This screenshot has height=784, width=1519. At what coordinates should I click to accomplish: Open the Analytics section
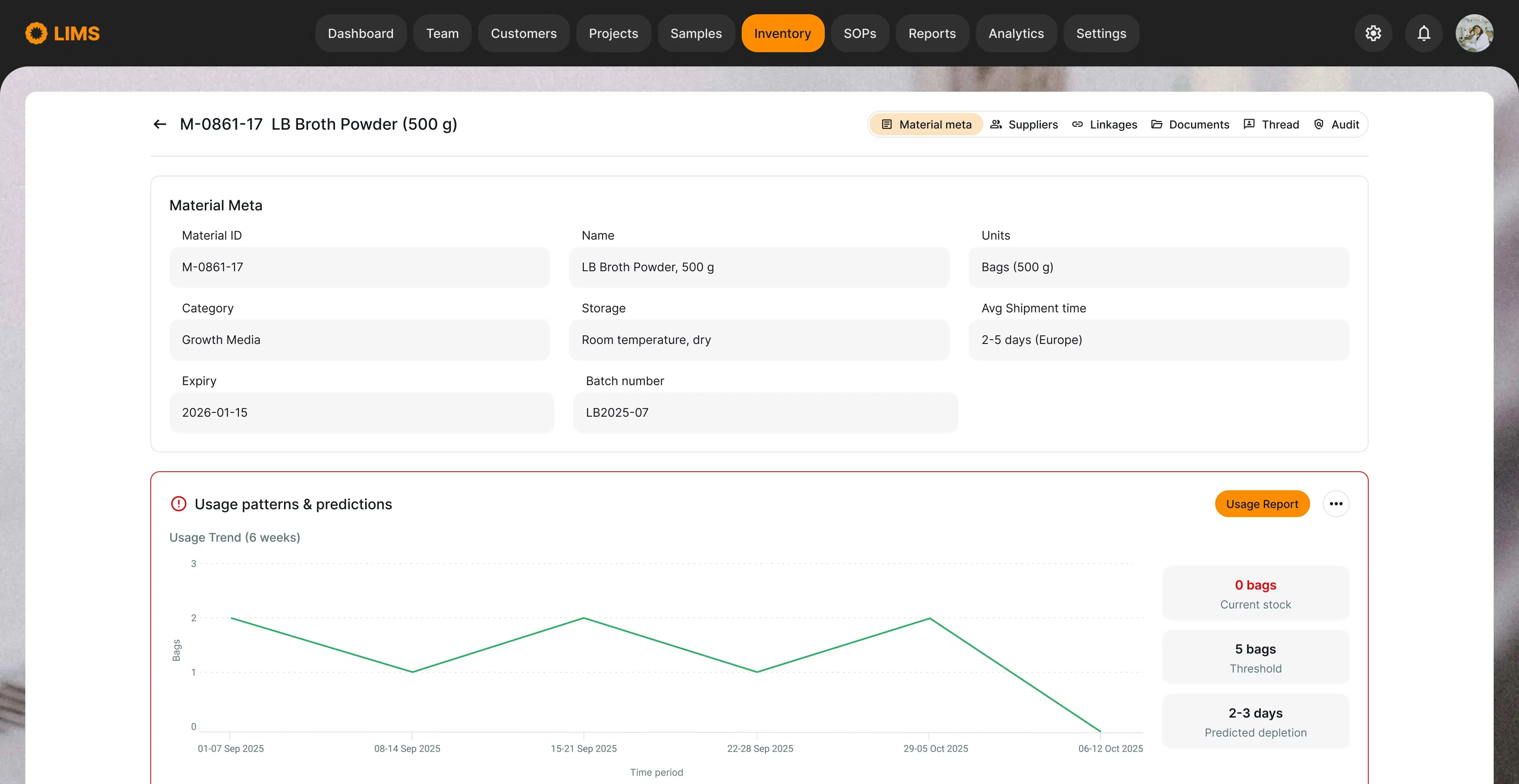tap(1016, 33)
